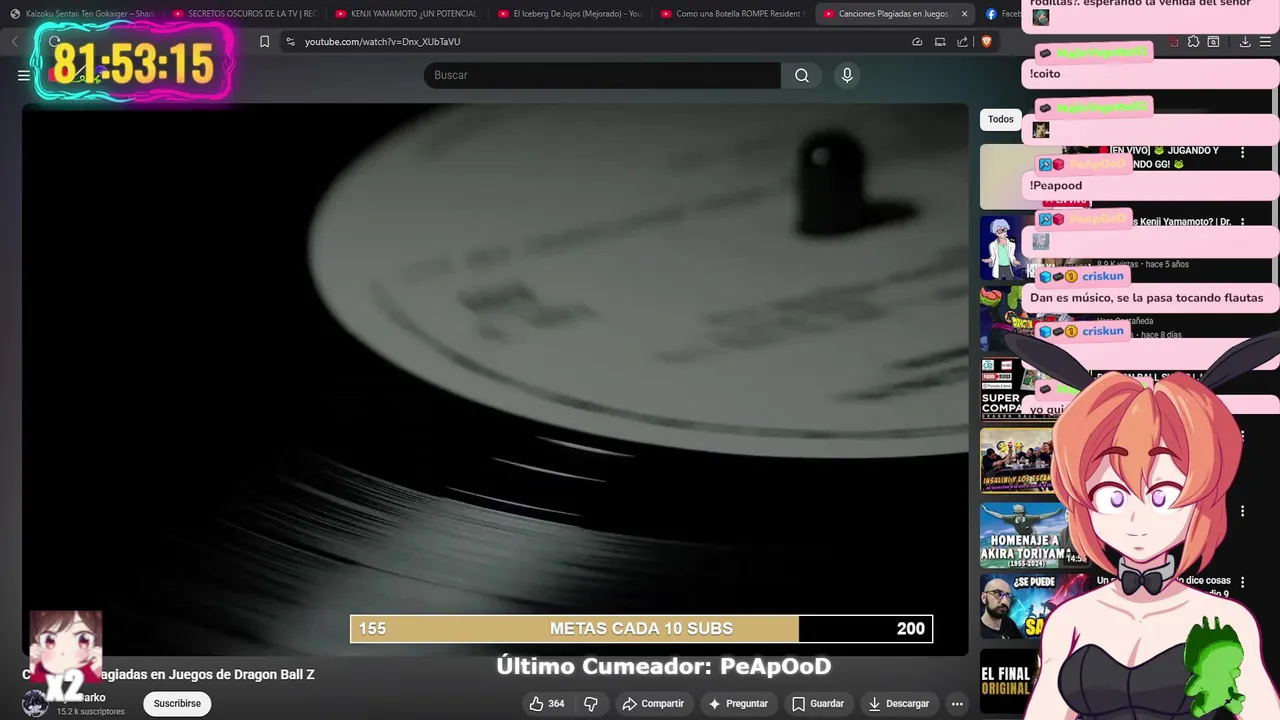
Task: Open the Brave Shields lion icon
Action: coord(986,41)
